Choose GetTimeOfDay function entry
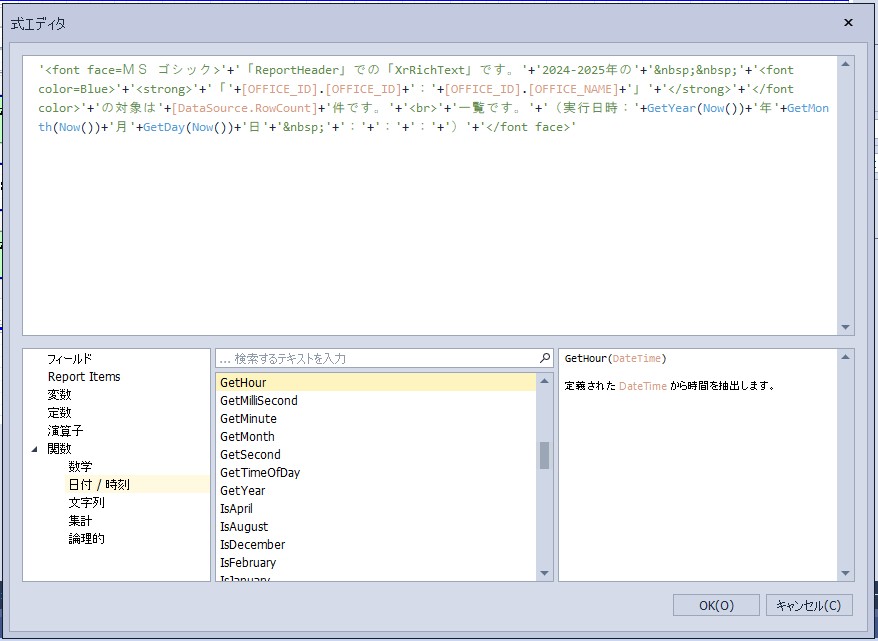878x641 pixels. (x=260, y=473)
